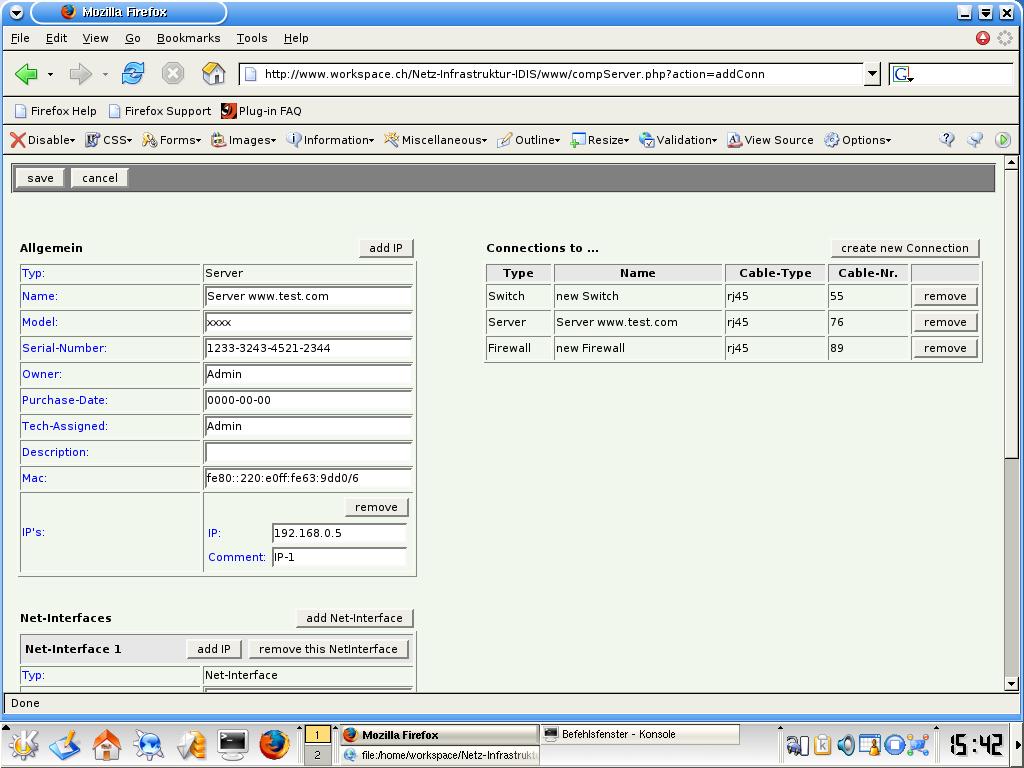This screenshot has width=1024, height=768.
Task: Click add Net-Interface button
Action: [355, 618]
